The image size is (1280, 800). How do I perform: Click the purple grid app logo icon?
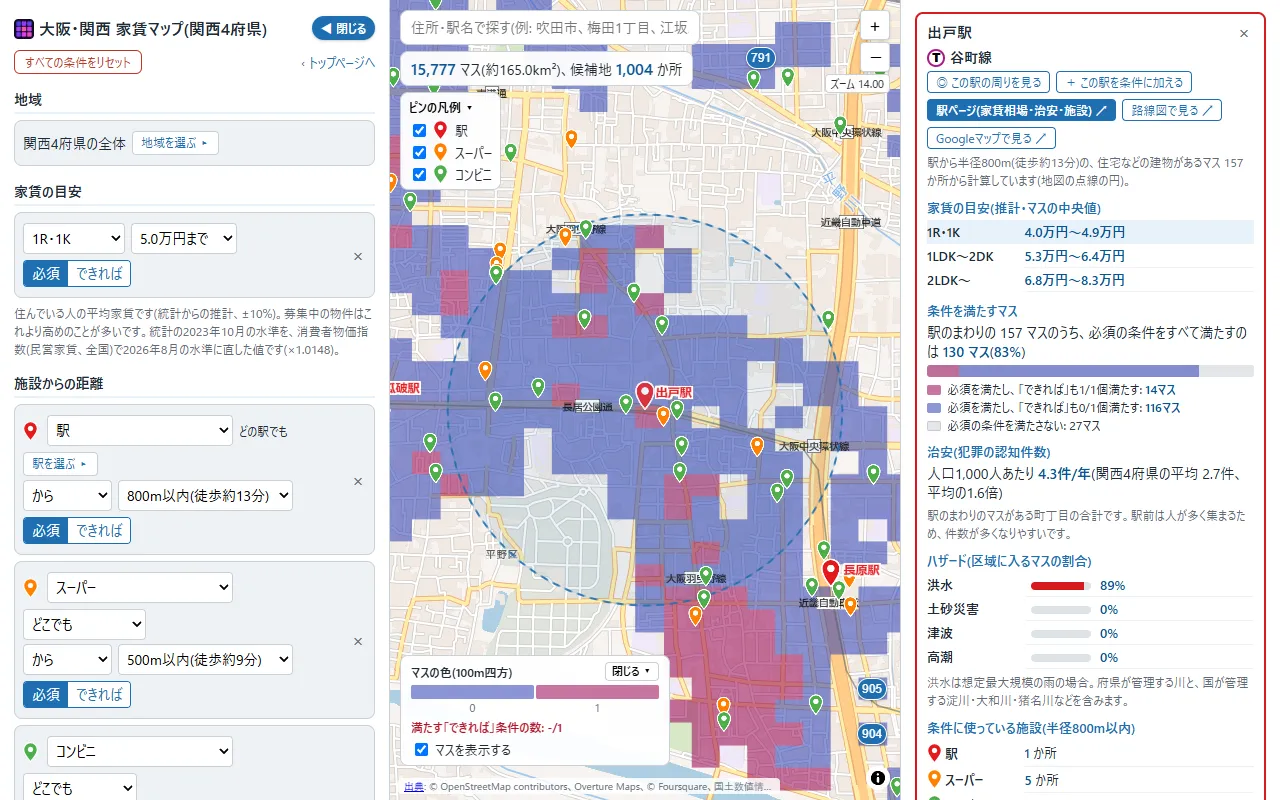(24, 28)
